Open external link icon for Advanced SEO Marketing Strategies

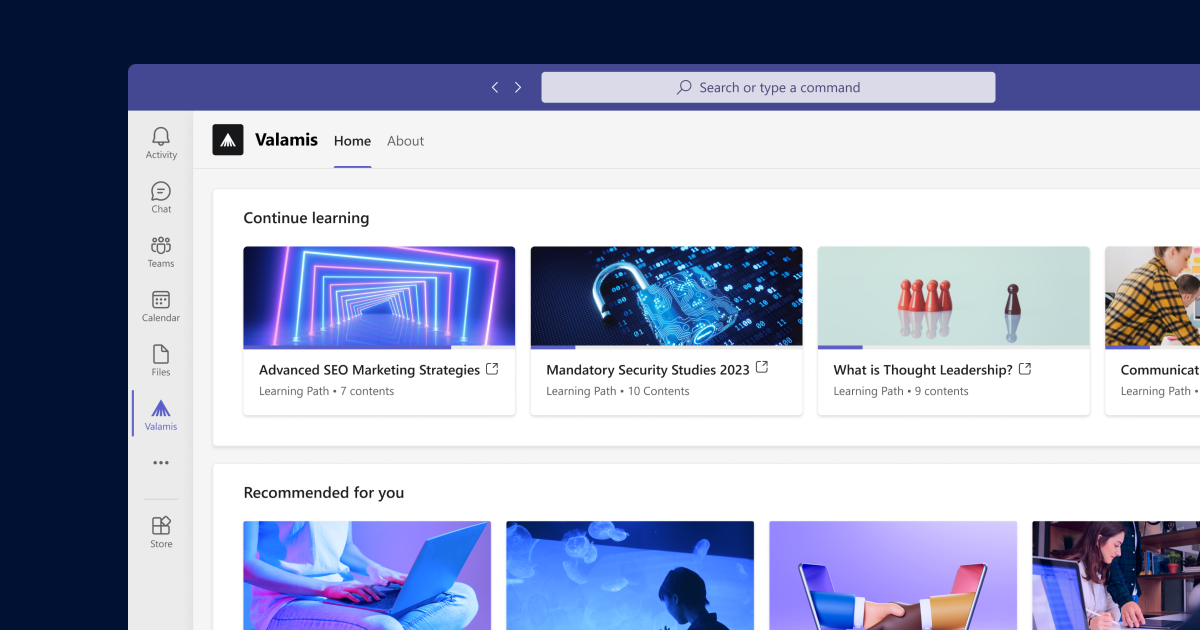coord(492,369)
